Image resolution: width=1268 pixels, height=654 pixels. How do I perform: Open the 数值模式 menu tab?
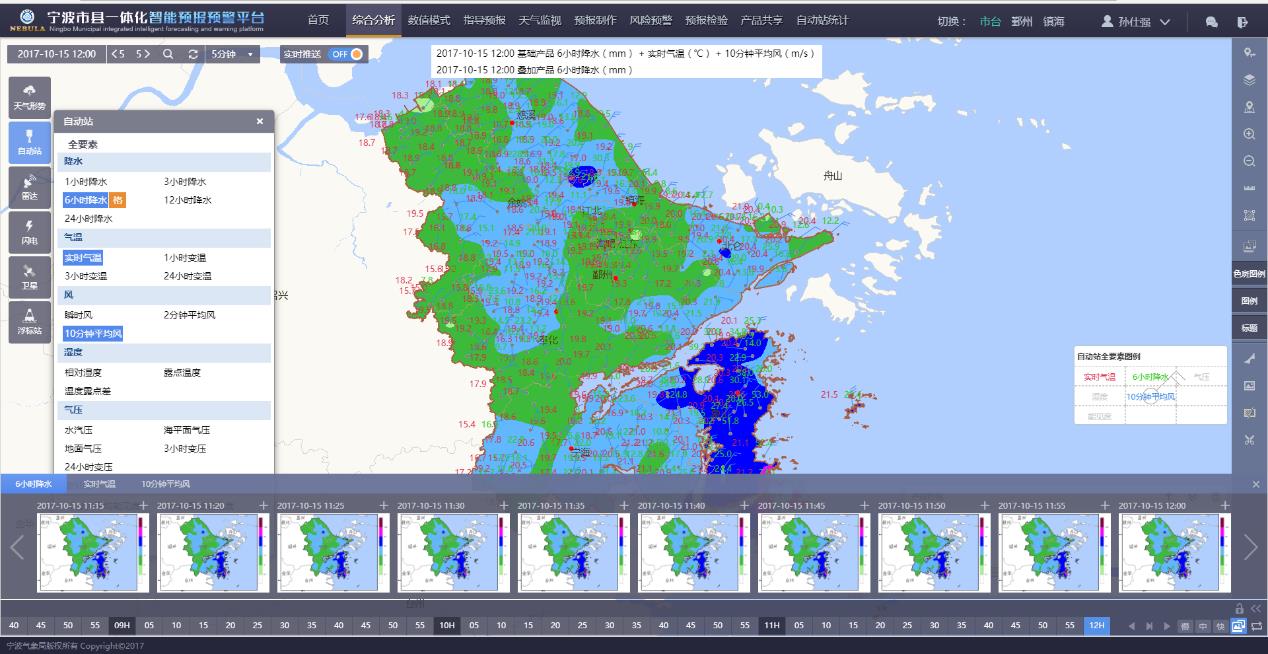(429, 21)
